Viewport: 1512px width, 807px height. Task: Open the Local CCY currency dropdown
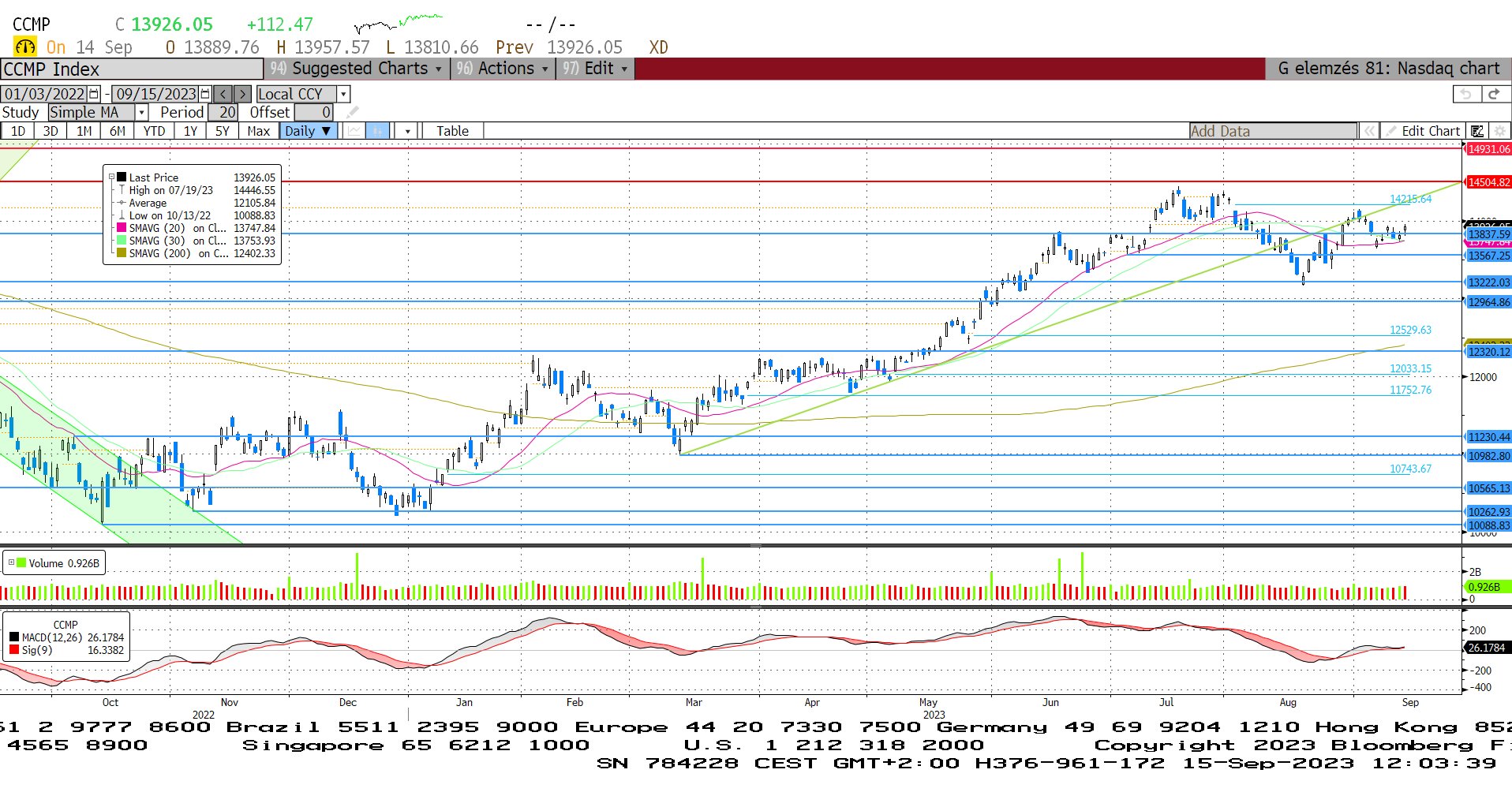(343, 94)
